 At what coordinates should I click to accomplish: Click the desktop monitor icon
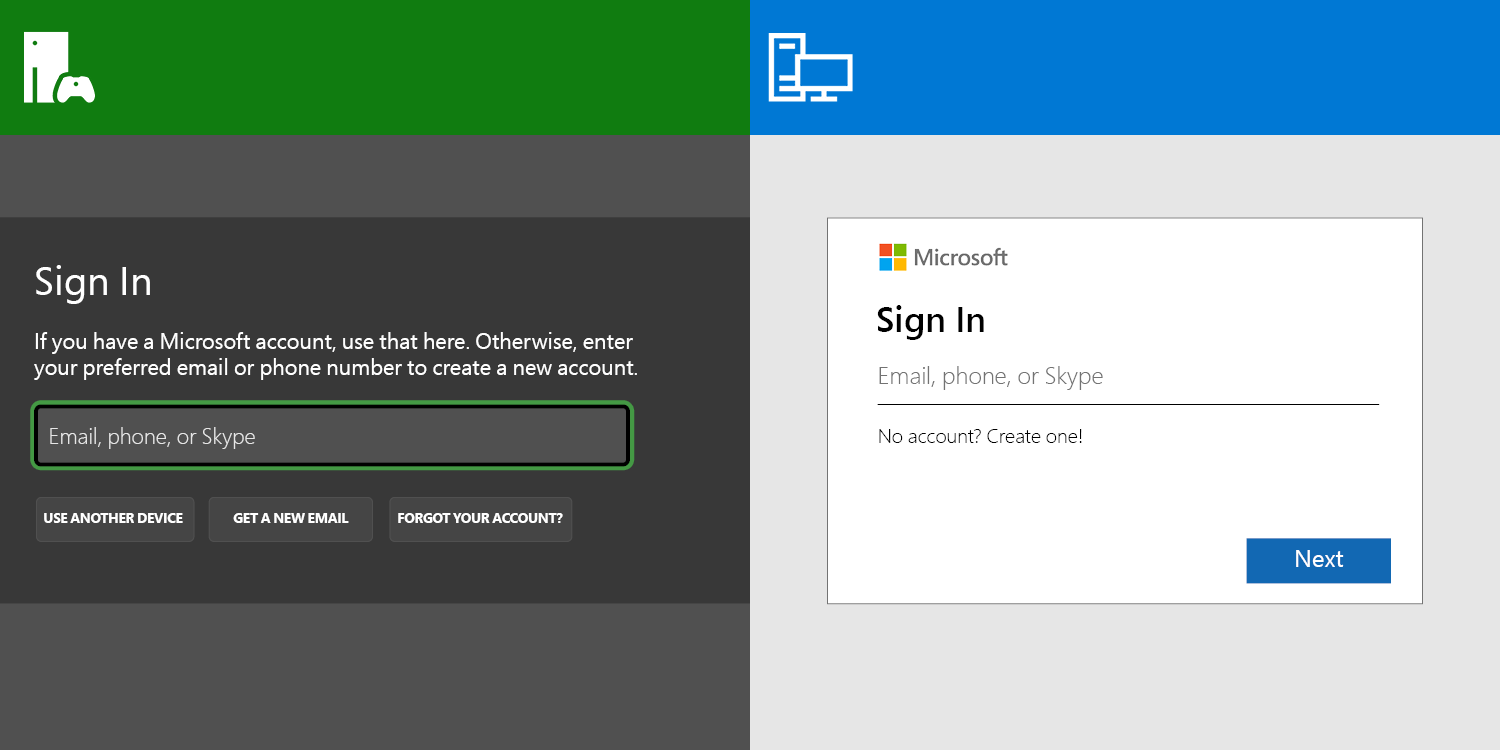[824, 76]
